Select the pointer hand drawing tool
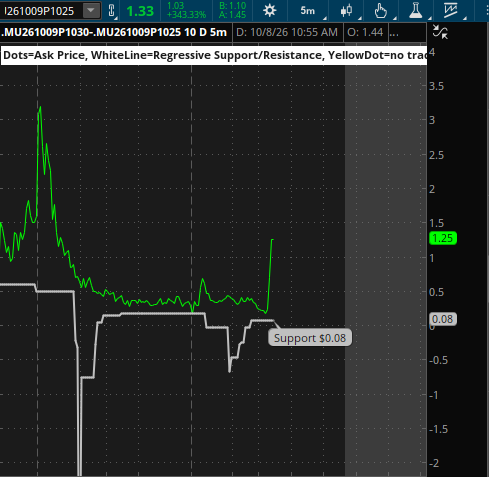Viewport: 489px width, 477px height. [x=380, y=11]
